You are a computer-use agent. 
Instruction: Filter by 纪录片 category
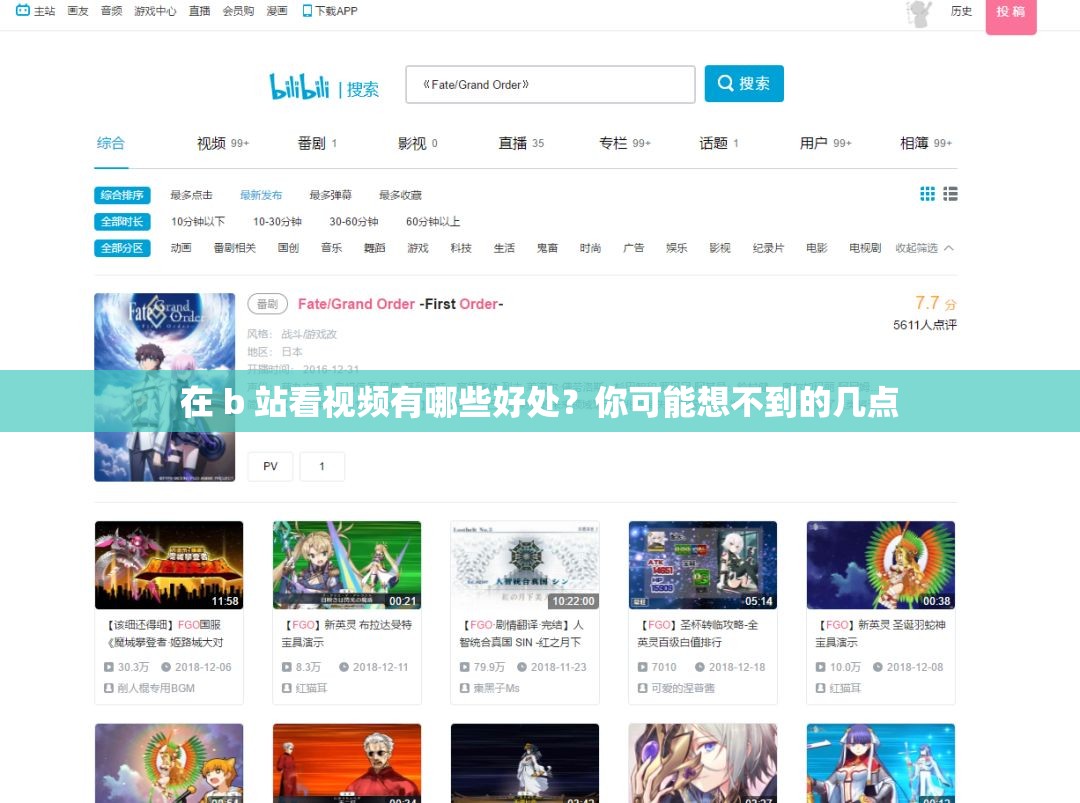(769, 248)
